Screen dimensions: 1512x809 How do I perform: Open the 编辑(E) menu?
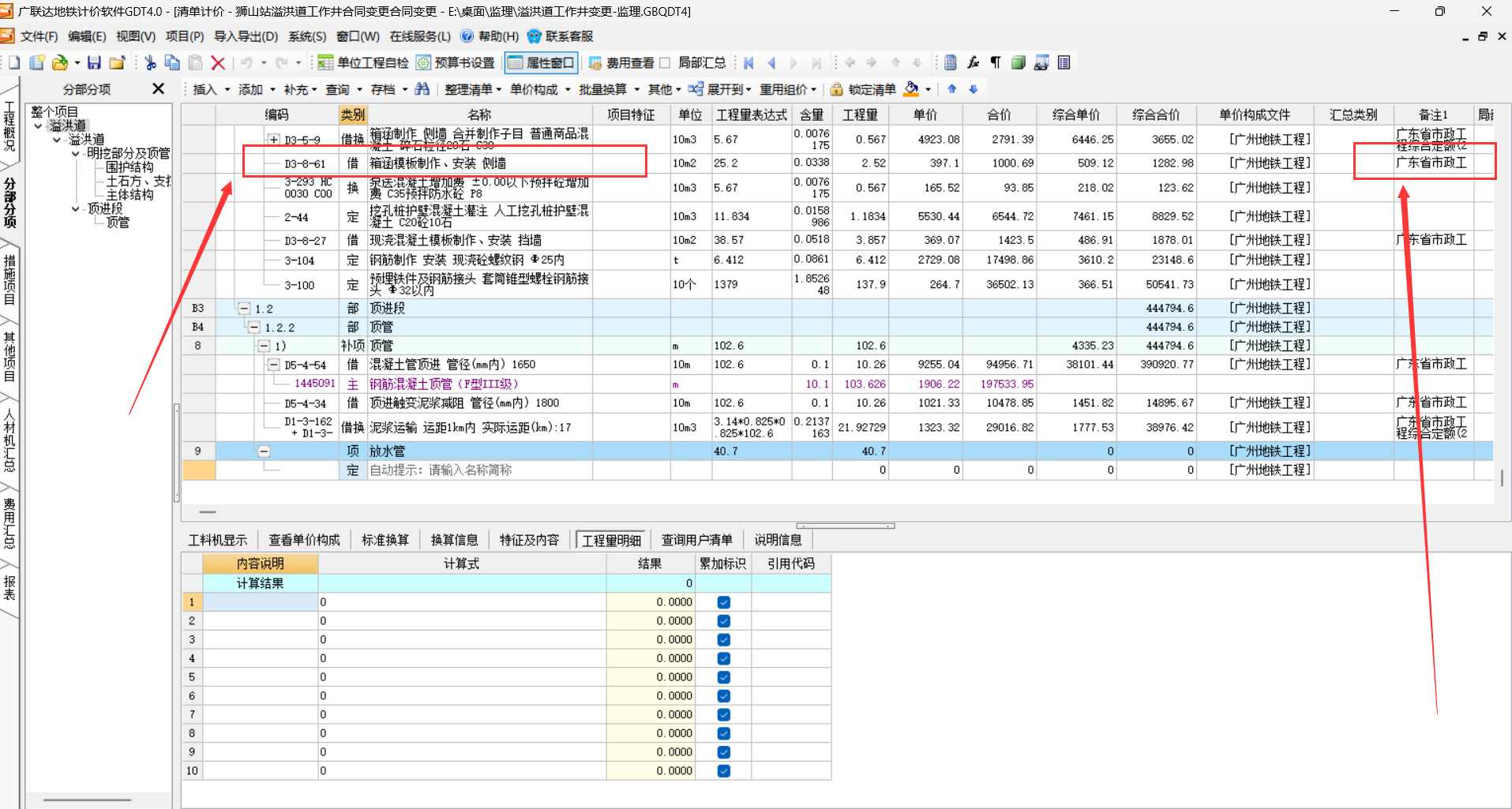[87, 36]
